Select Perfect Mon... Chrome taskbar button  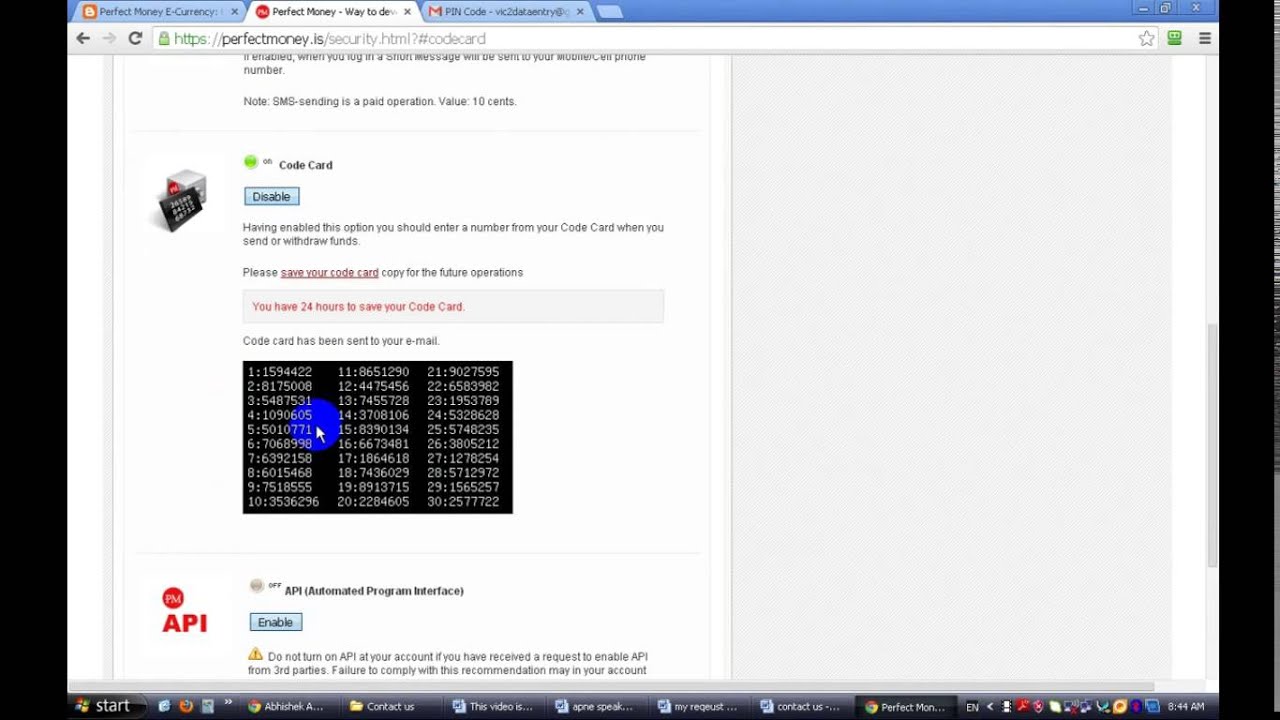[x=908, y=706]
